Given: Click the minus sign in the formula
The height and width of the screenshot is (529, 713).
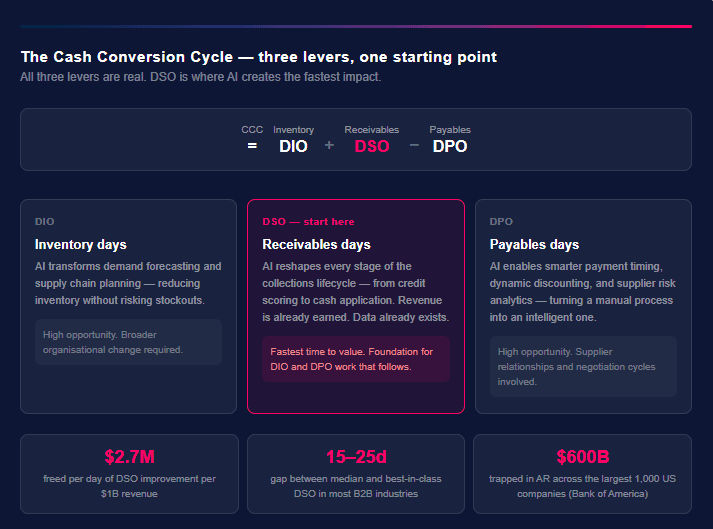Looking at the screenshot, I should click(x=414, y=146).
